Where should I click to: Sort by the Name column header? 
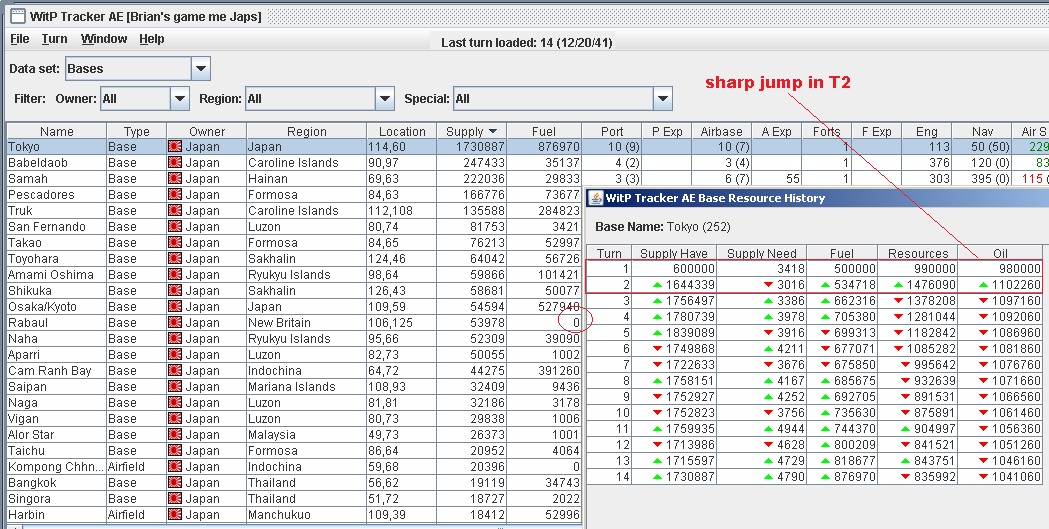coord(56,131)
